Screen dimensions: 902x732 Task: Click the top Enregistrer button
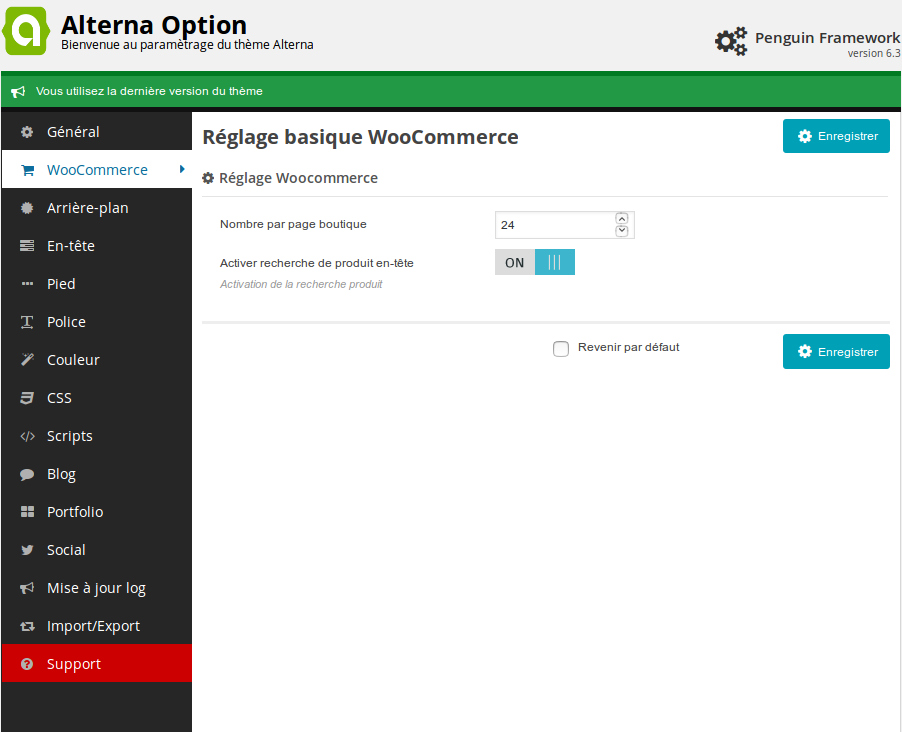836,136
